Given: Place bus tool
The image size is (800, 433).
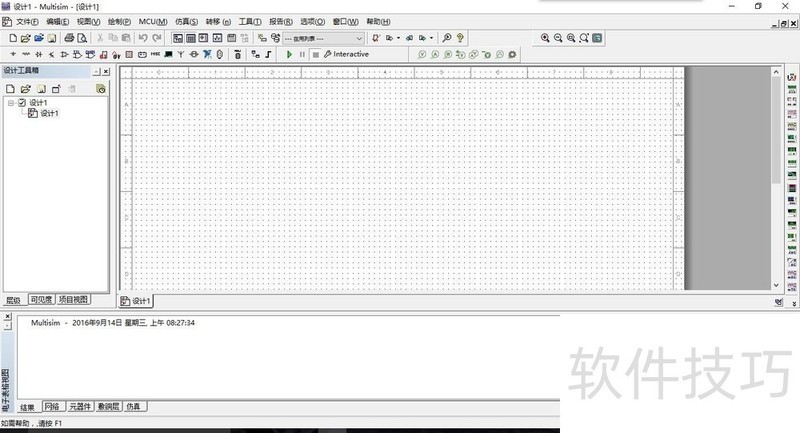Looking at the screenshot, I should [x=268, y=54].
